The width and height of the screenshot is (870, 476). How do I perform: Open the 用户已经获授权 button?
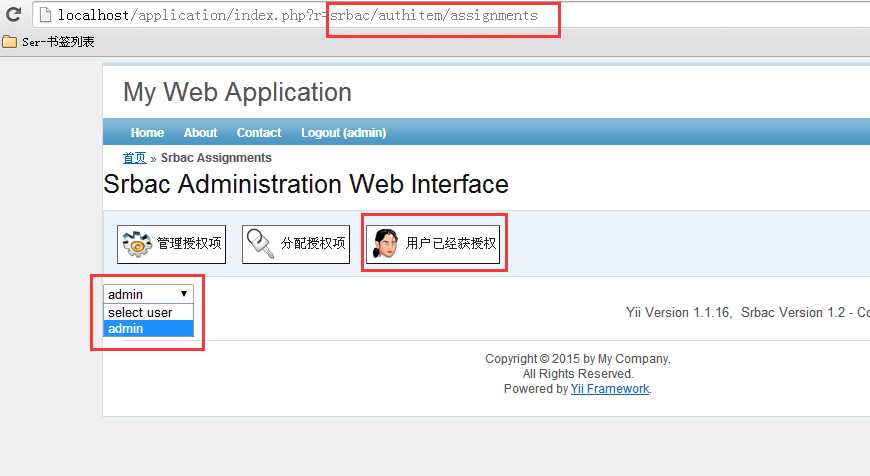coord(433,244)
